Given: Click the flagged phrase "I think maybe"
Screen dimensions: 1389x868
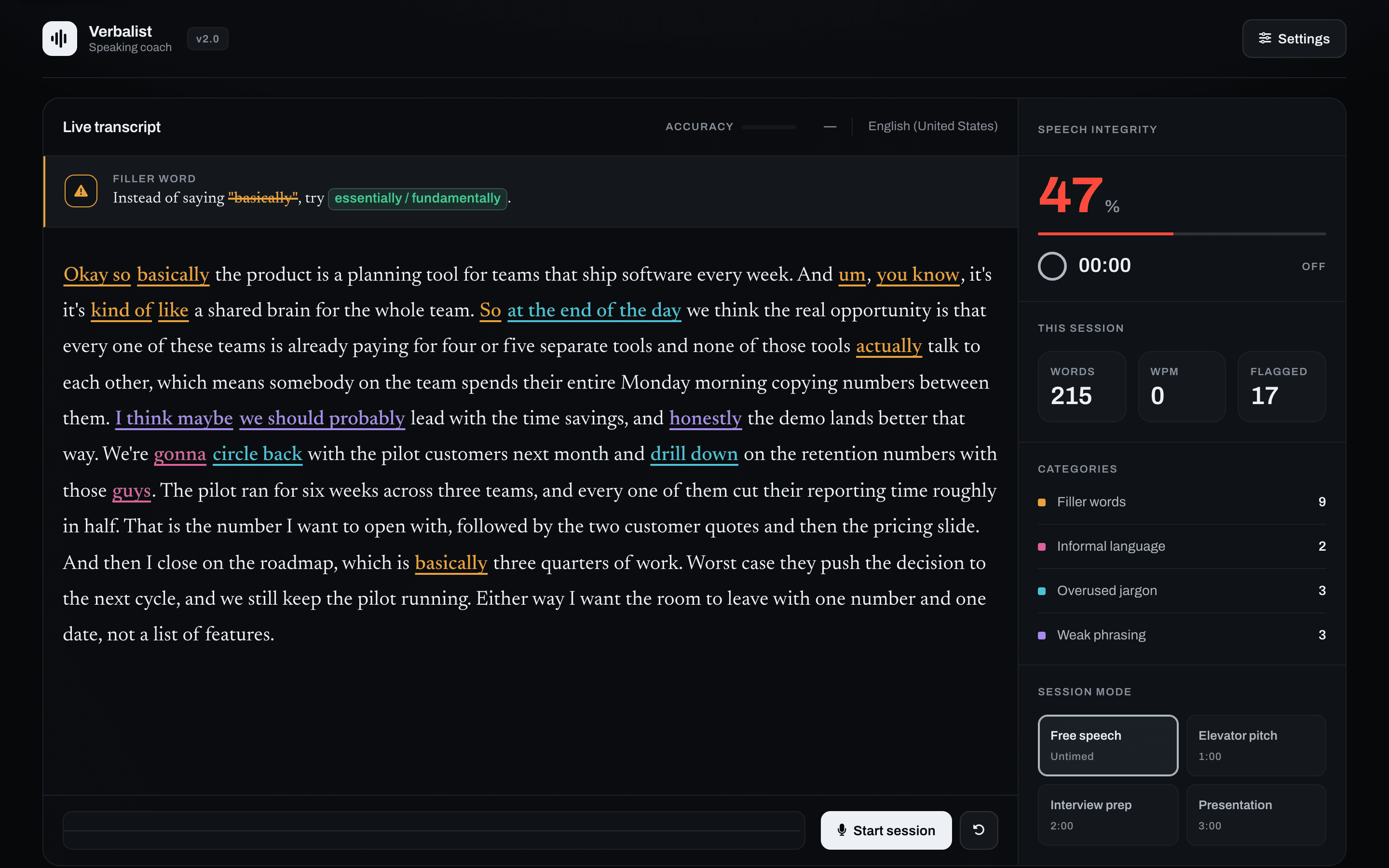Looking at the screenshot, I should (x=174, y=419).
